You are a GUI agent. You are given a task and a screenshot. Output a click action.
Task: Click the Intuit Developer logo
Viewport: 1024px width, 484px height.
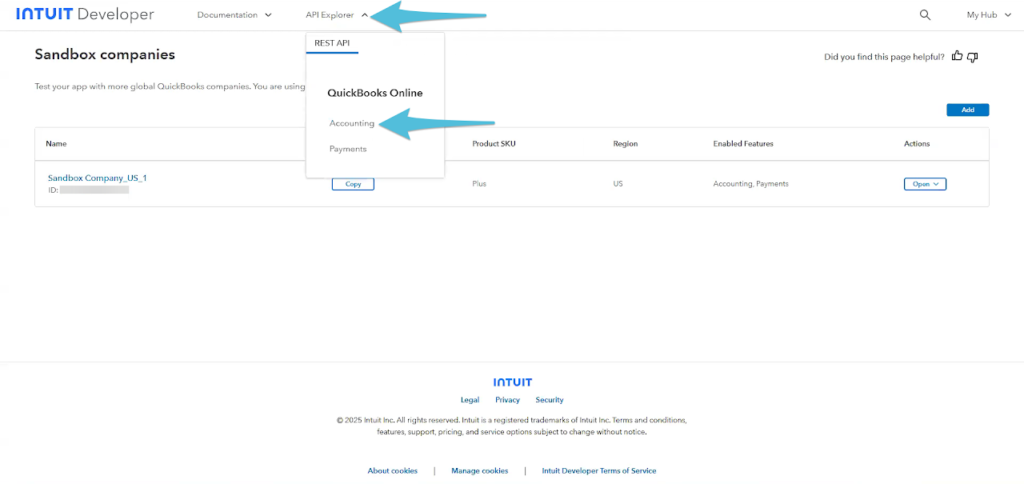(x=85, y=15)
